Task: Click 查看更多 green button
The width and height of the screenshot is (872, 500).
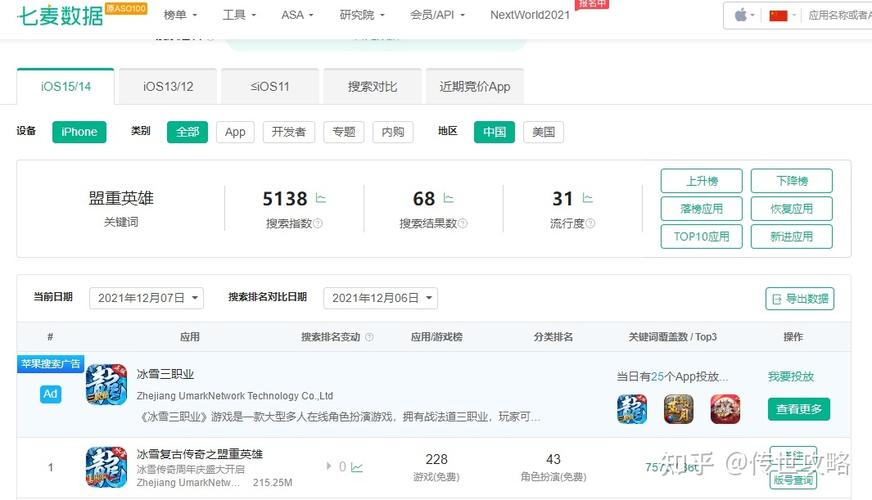Action: coord(799,409)
